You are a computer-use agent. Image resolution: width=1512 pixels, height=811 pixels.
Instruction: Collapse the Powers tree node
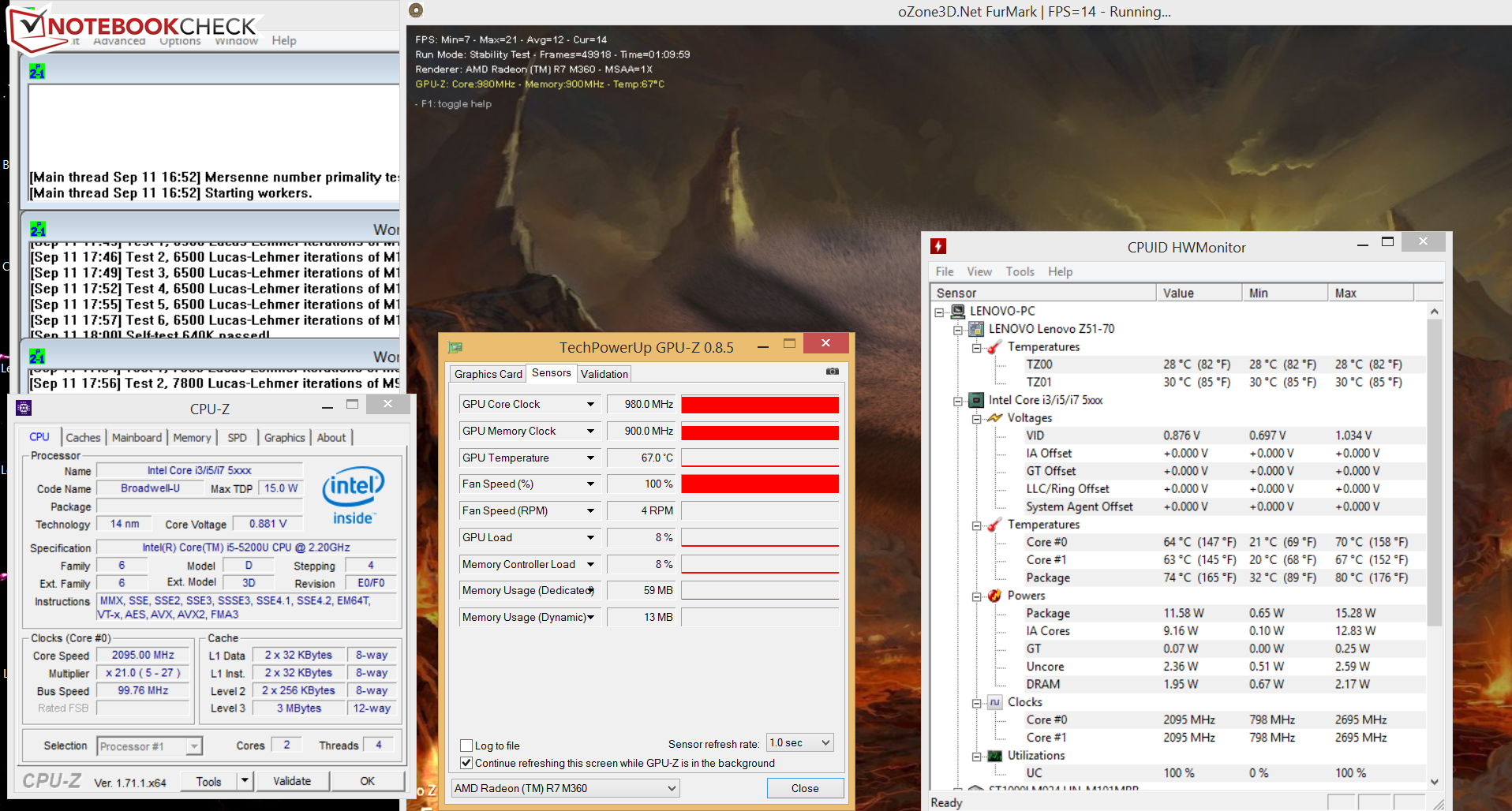977,596
